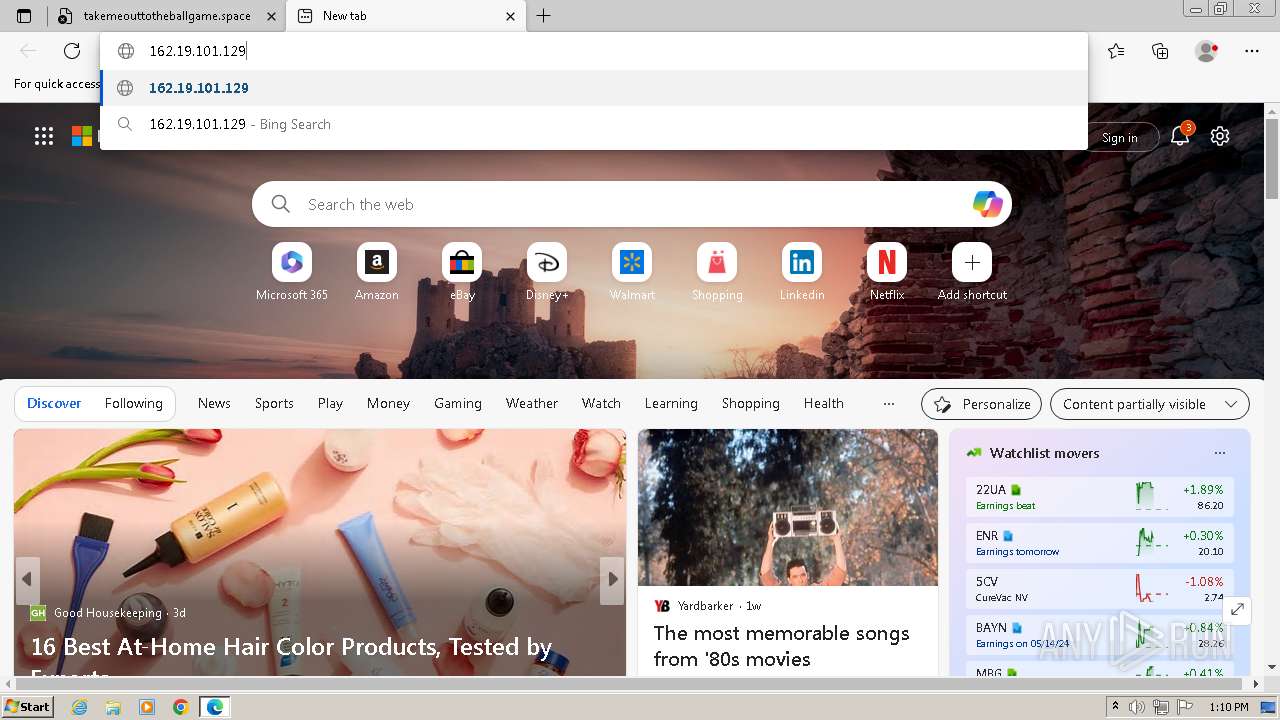Open Settings and more ellipsis menu
This screenshot has height=720, width=1280.
point(1252,51)
